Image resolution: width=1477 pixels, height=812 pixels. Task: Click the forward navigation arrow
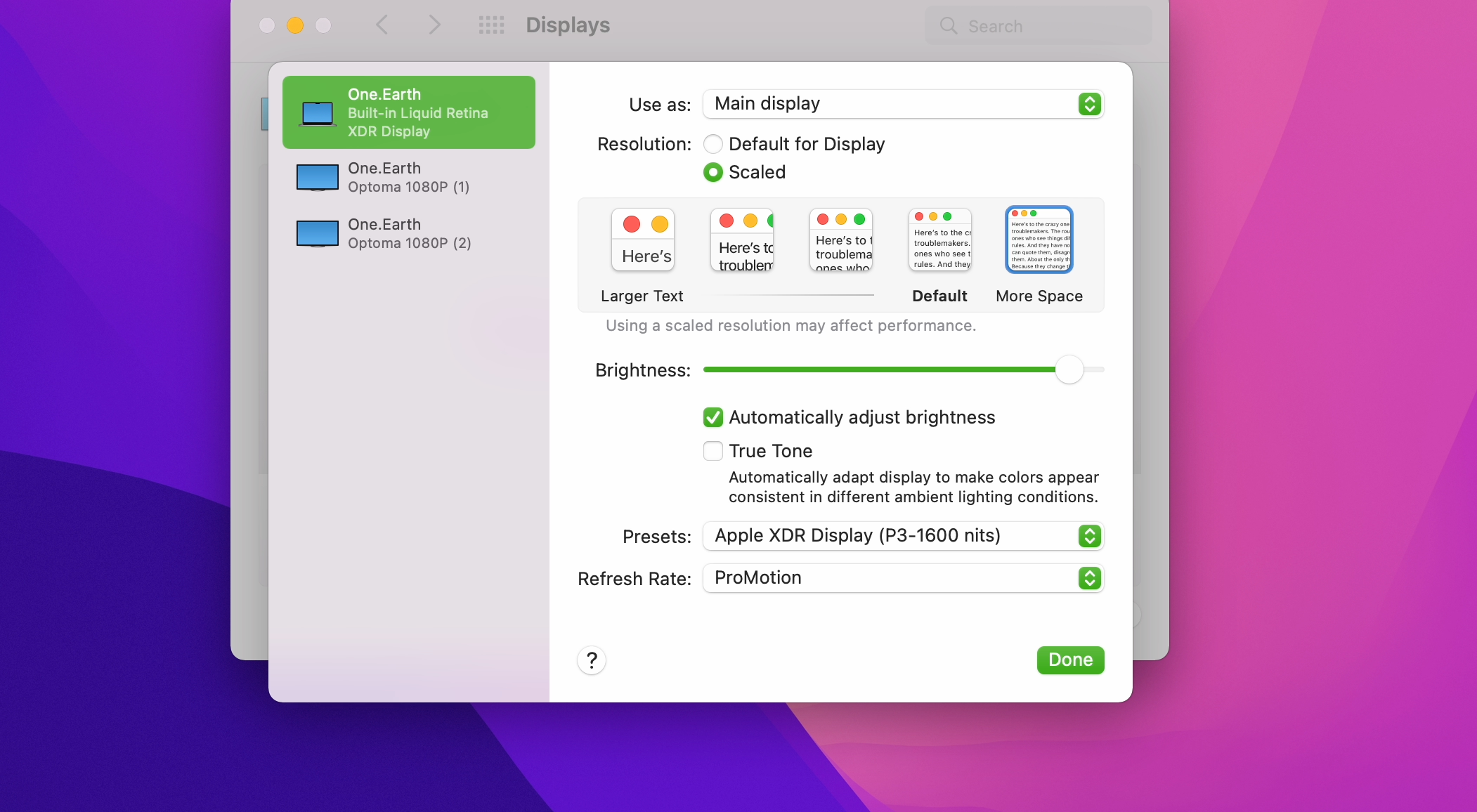pos(434,25)
